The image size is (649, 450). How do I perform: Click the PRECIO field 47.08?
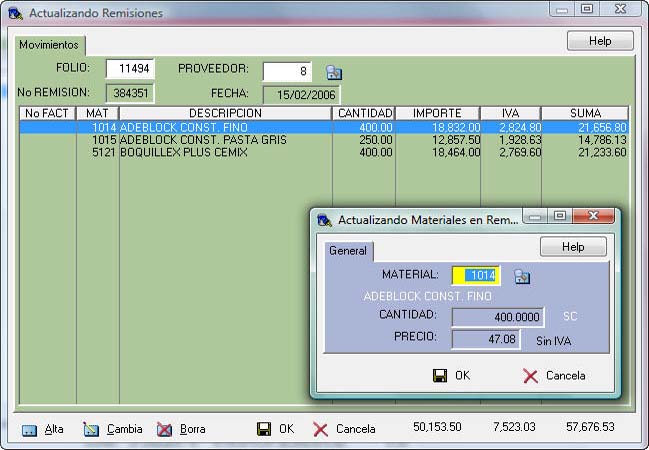pos(486,339)
